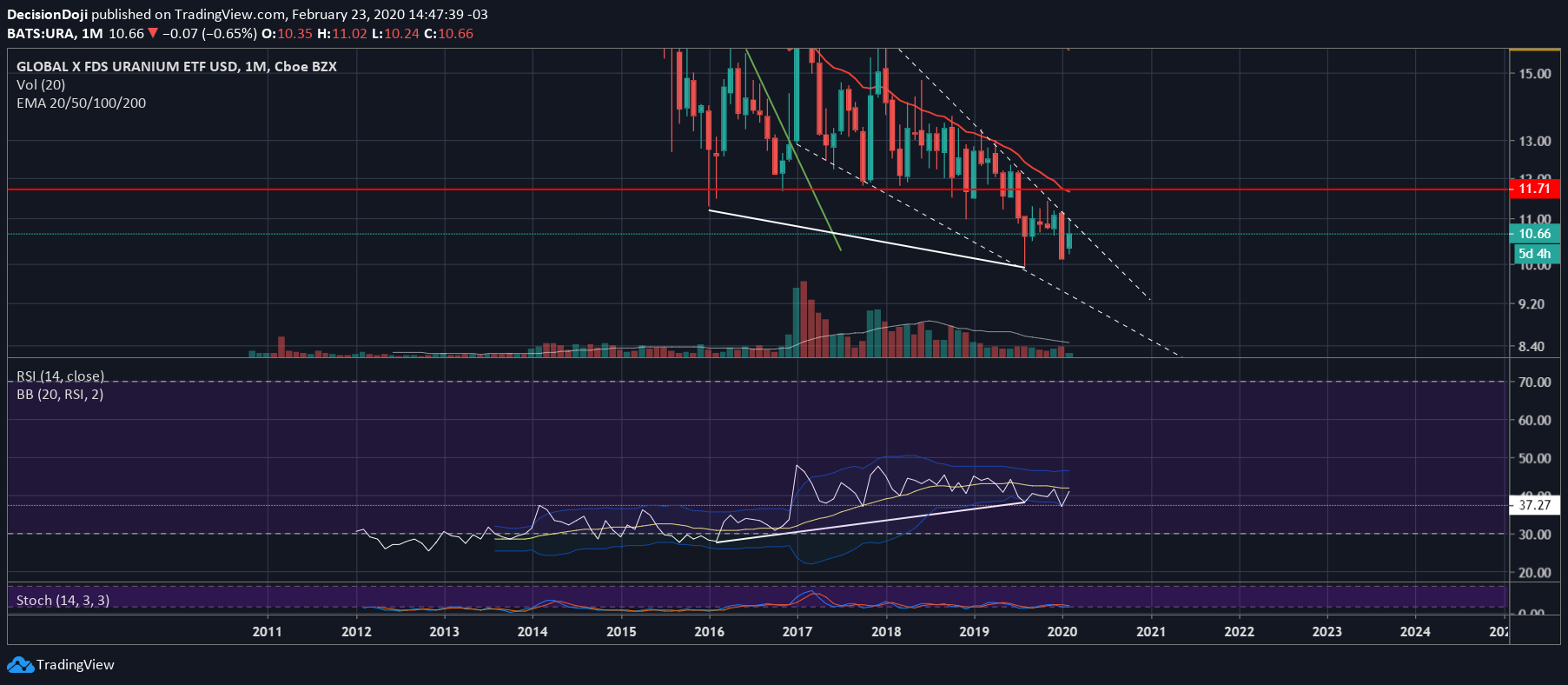Image resolution: width=1568 pixels, height=685 pixels.
Task: Click 2019 on the time axis
Action: (x=974, y=631)
